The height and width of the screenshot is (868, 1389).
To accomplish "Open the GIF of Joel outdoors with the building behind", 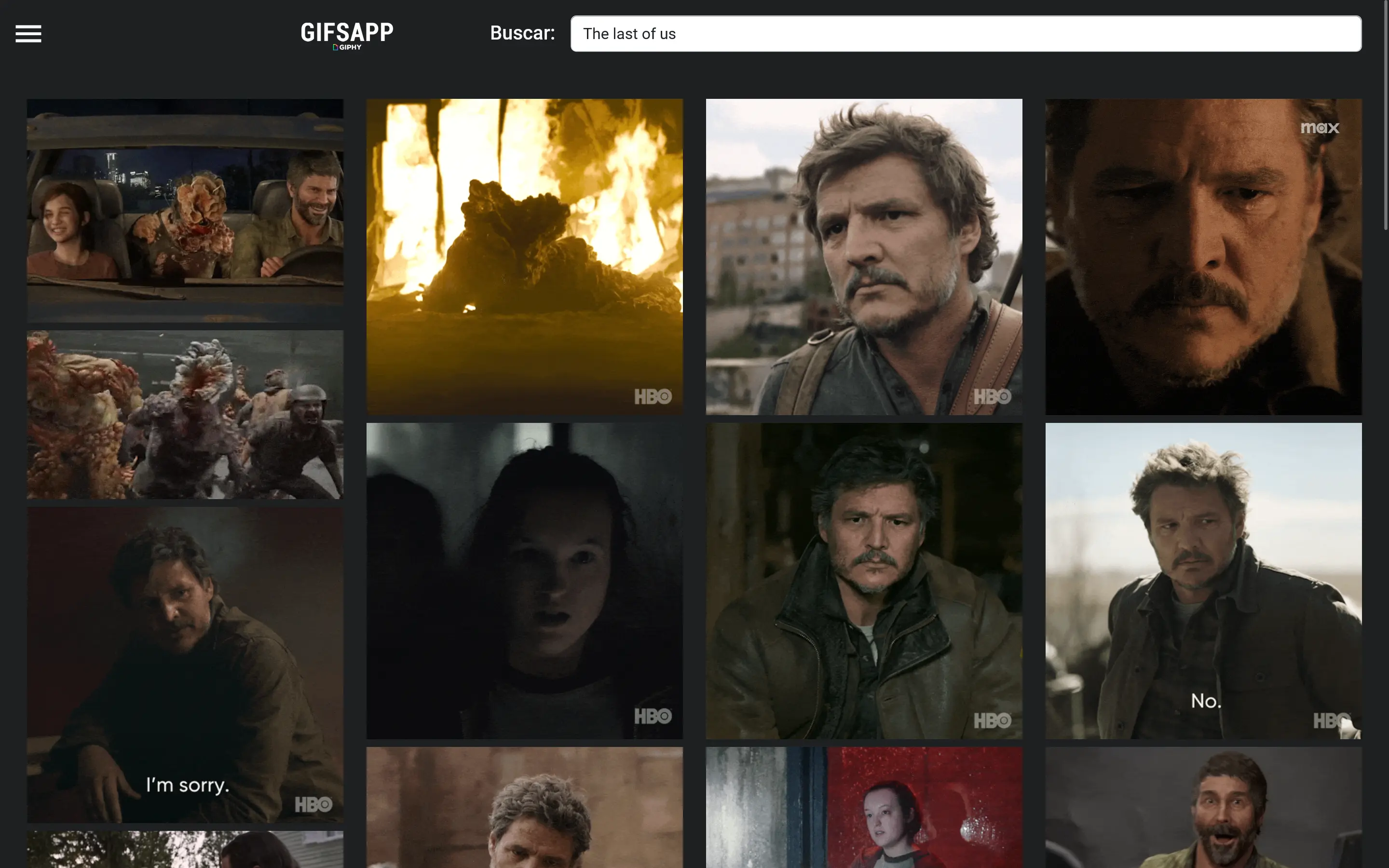I will pyautogui.click(x=864, y=257).
